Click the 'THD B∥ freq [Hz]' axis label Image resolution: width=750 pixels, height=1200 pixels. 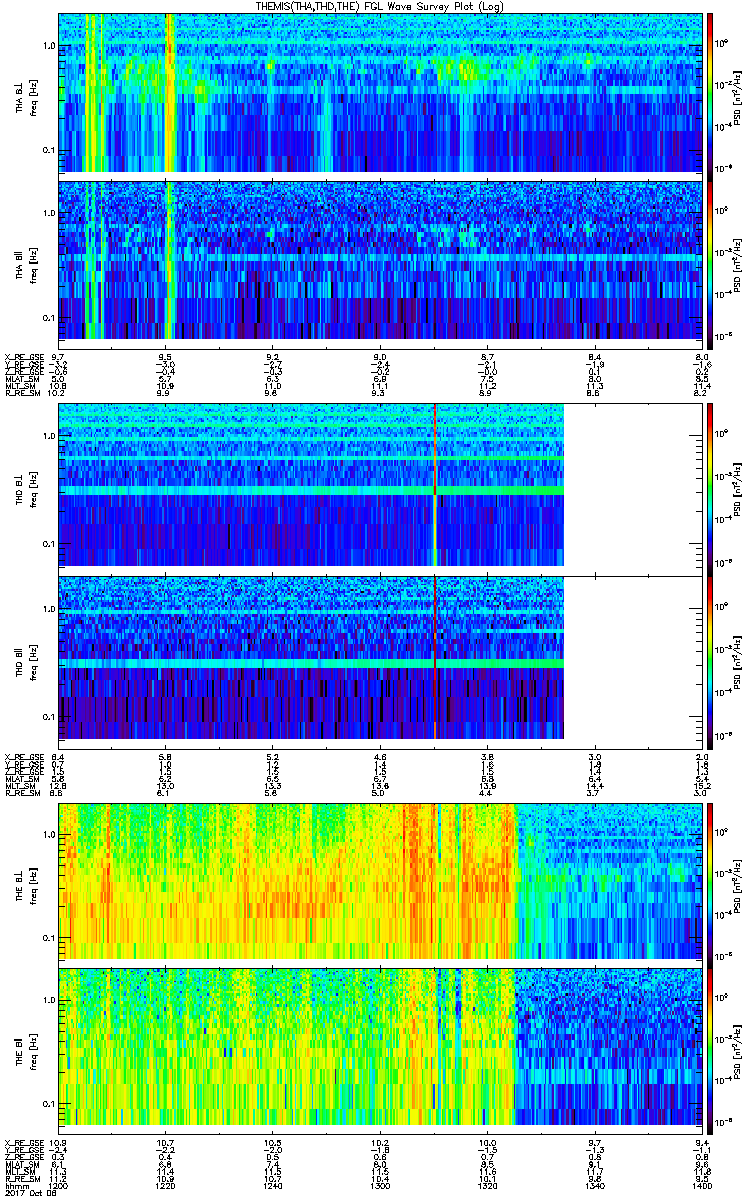point(24,661)
